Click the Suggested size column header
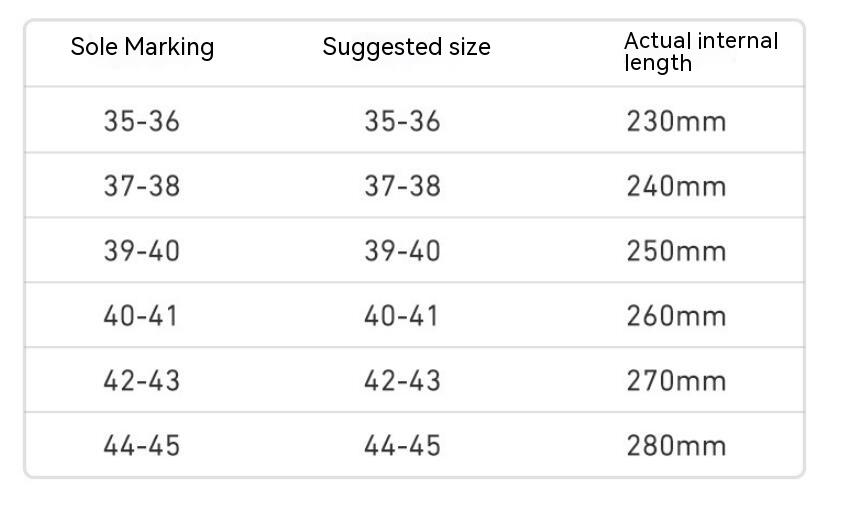 click(x=406, y=47)
